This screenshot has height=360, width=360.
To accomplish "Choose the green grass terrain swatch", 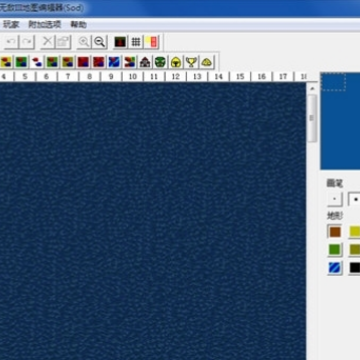I will pyautogui.click(x=335, y=250).
